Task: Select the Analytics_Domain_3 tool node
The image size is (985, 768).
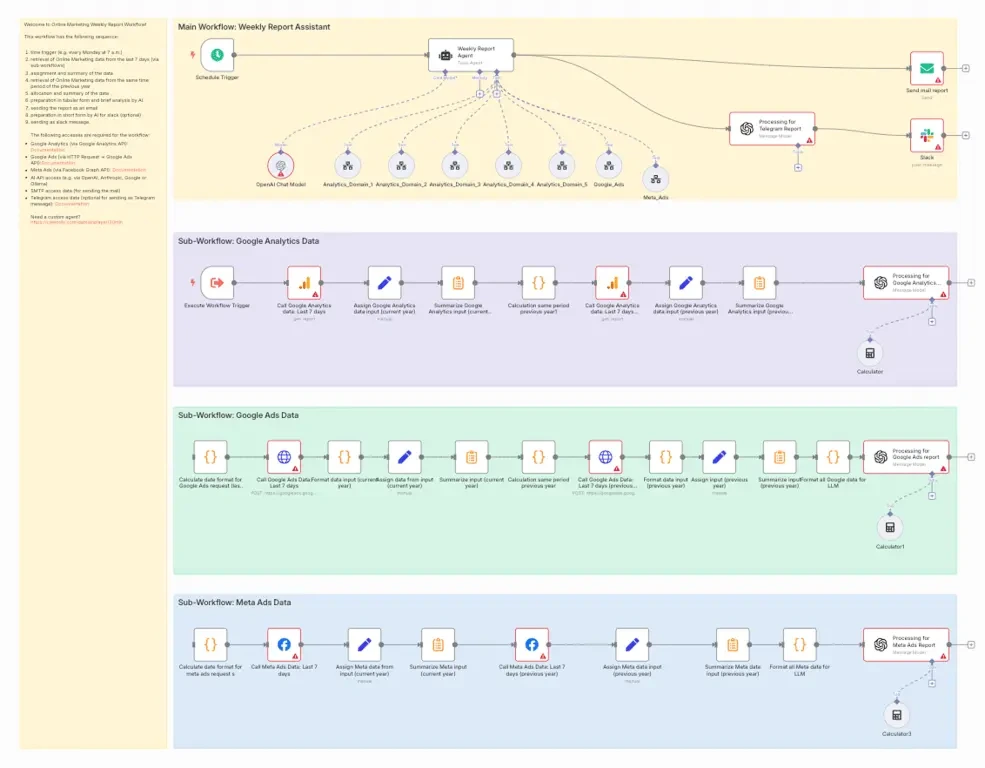Action: 455,166
